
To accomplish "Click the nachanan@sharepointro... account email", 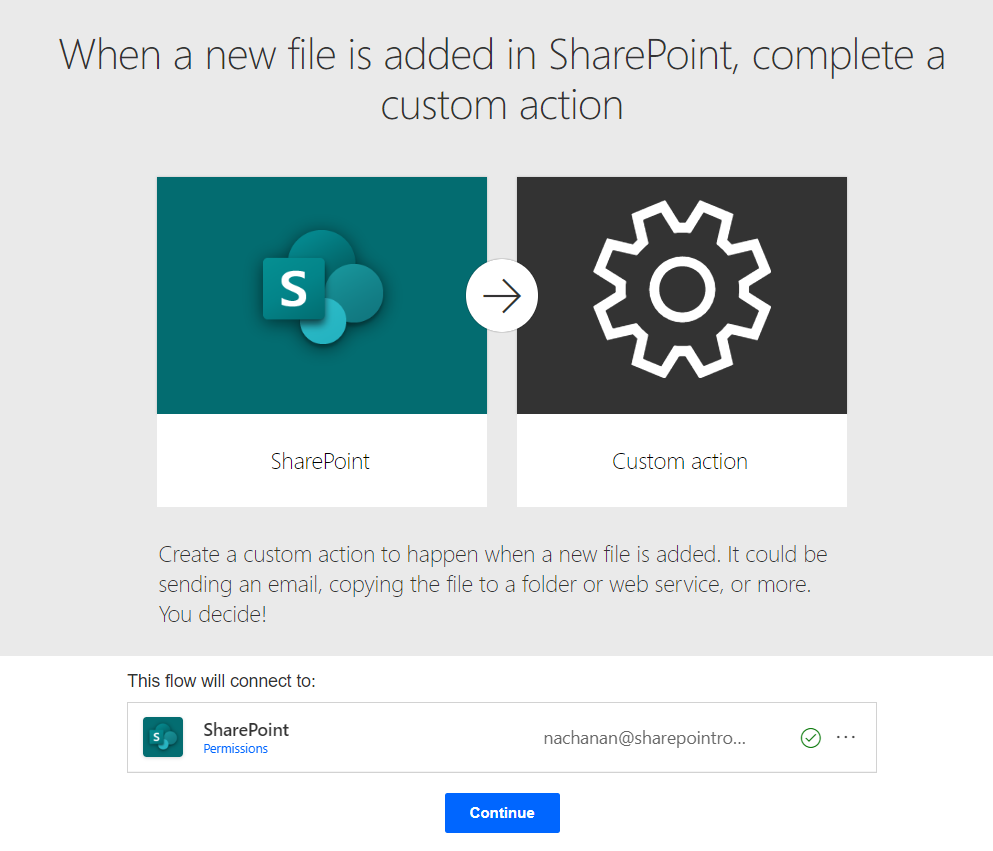I will click(645, 738).
